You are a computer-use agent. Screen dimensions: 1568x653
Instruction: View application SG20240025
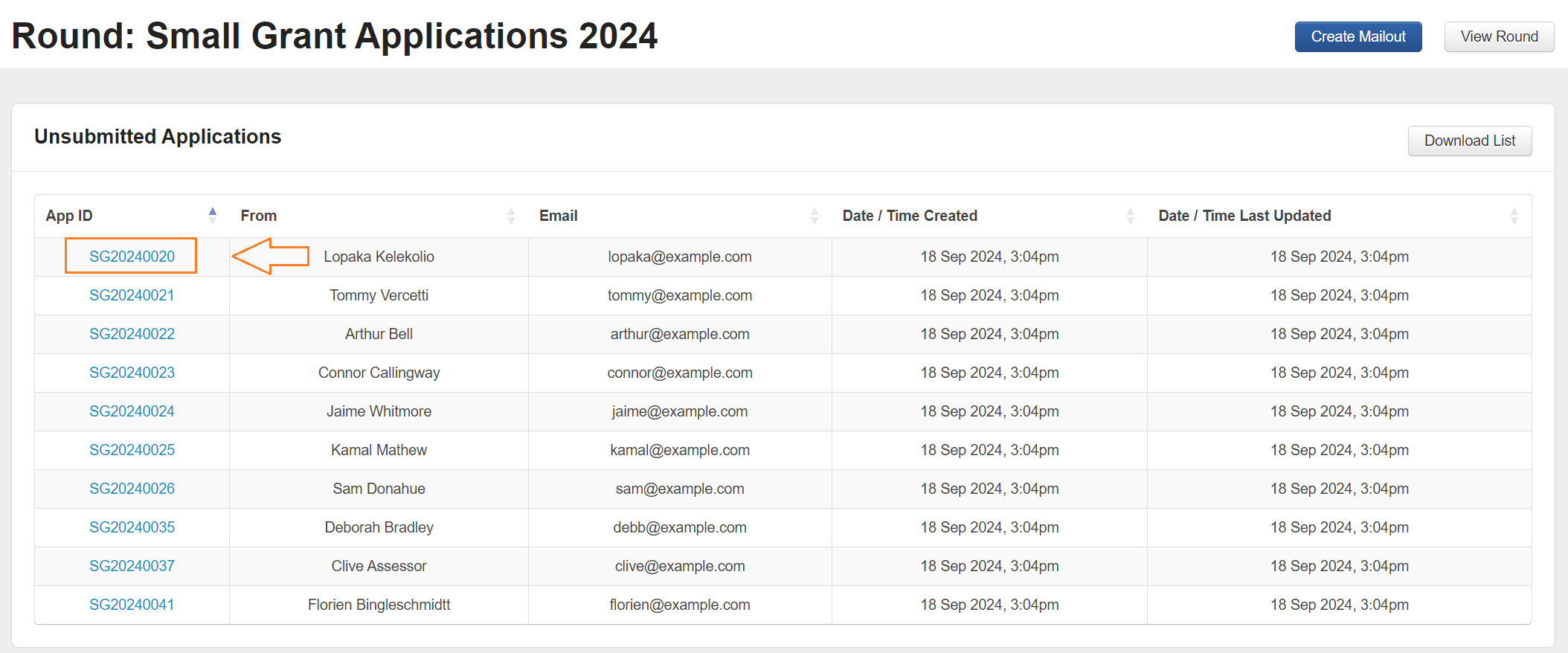click(132, 450)
